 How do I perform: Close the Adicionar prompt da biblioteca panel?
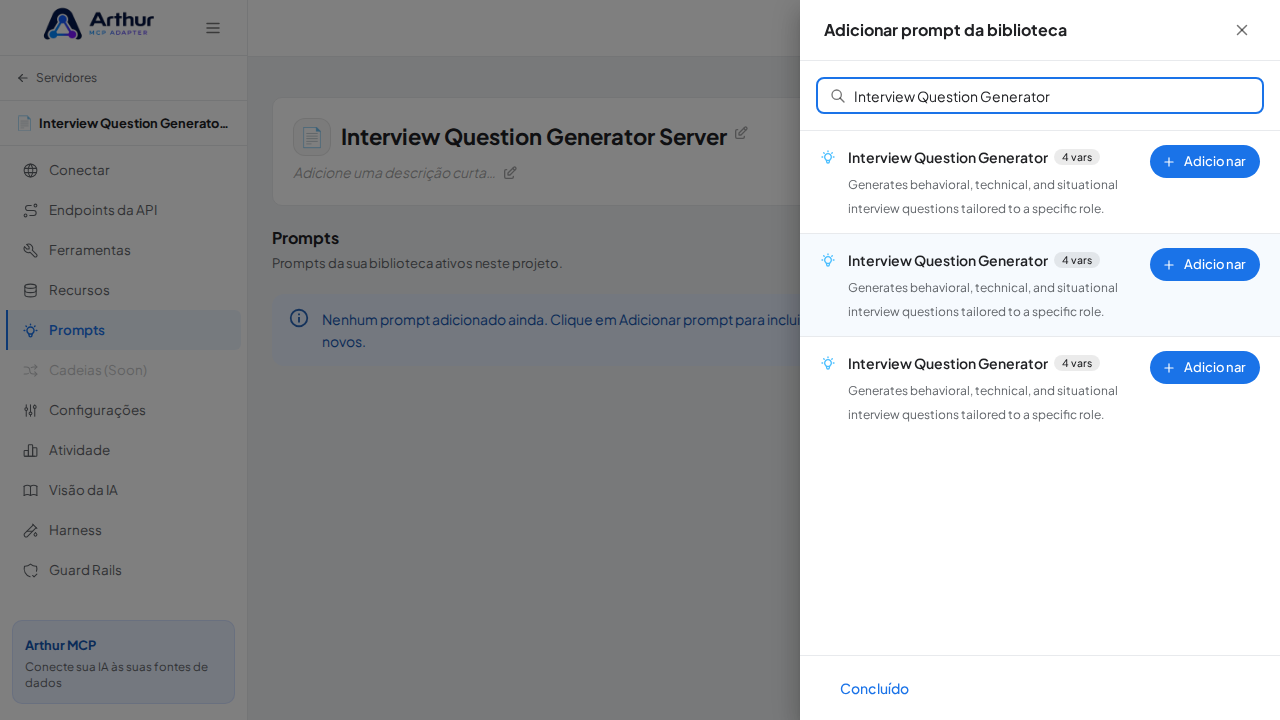pyautogui.click(x=1241, y=30)
